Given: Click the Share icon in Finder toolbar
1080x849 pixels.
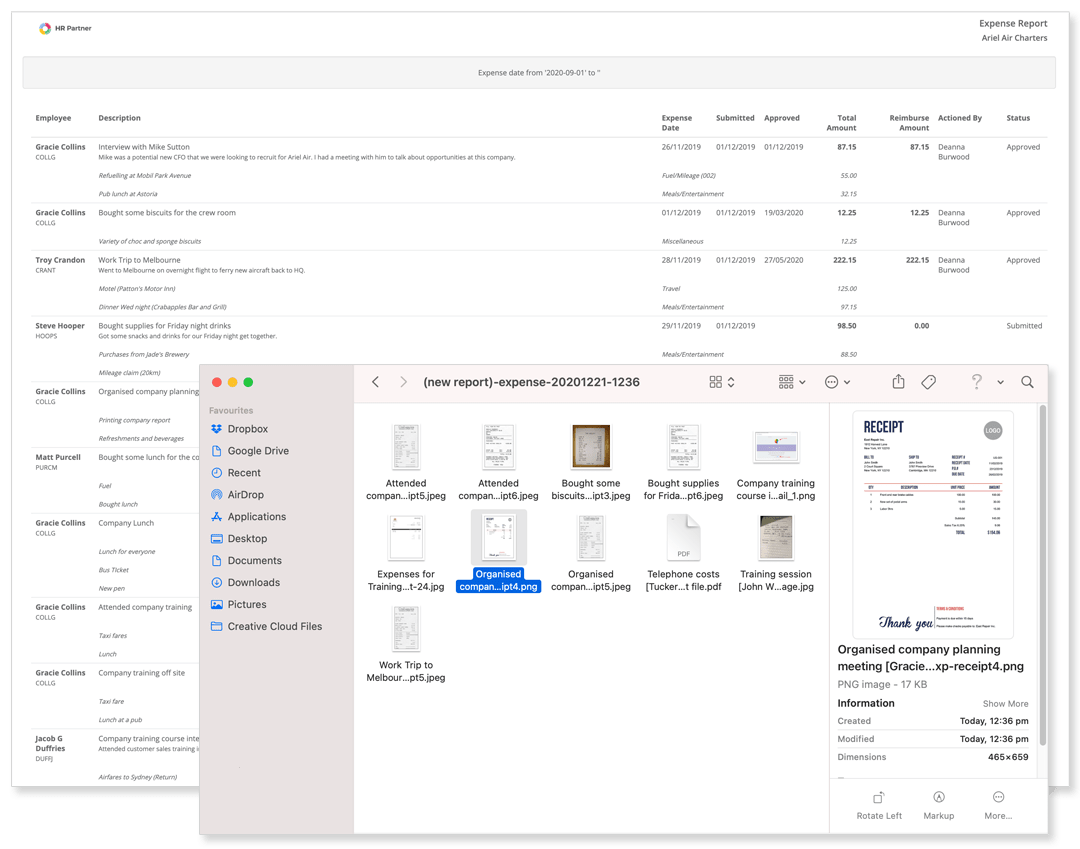Looking at the screenshot, I should pos(898,382).
